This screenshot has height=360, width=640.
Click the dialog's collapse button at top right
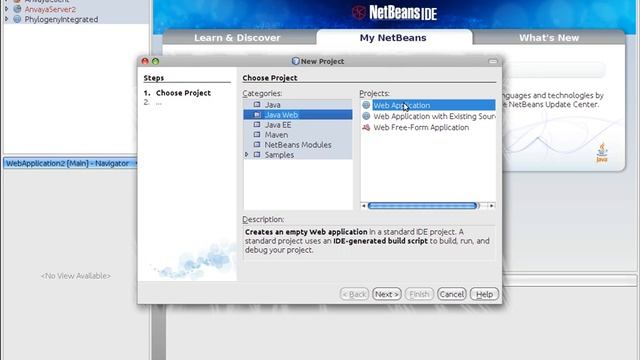pyautogui.click(x=493, y=61)
